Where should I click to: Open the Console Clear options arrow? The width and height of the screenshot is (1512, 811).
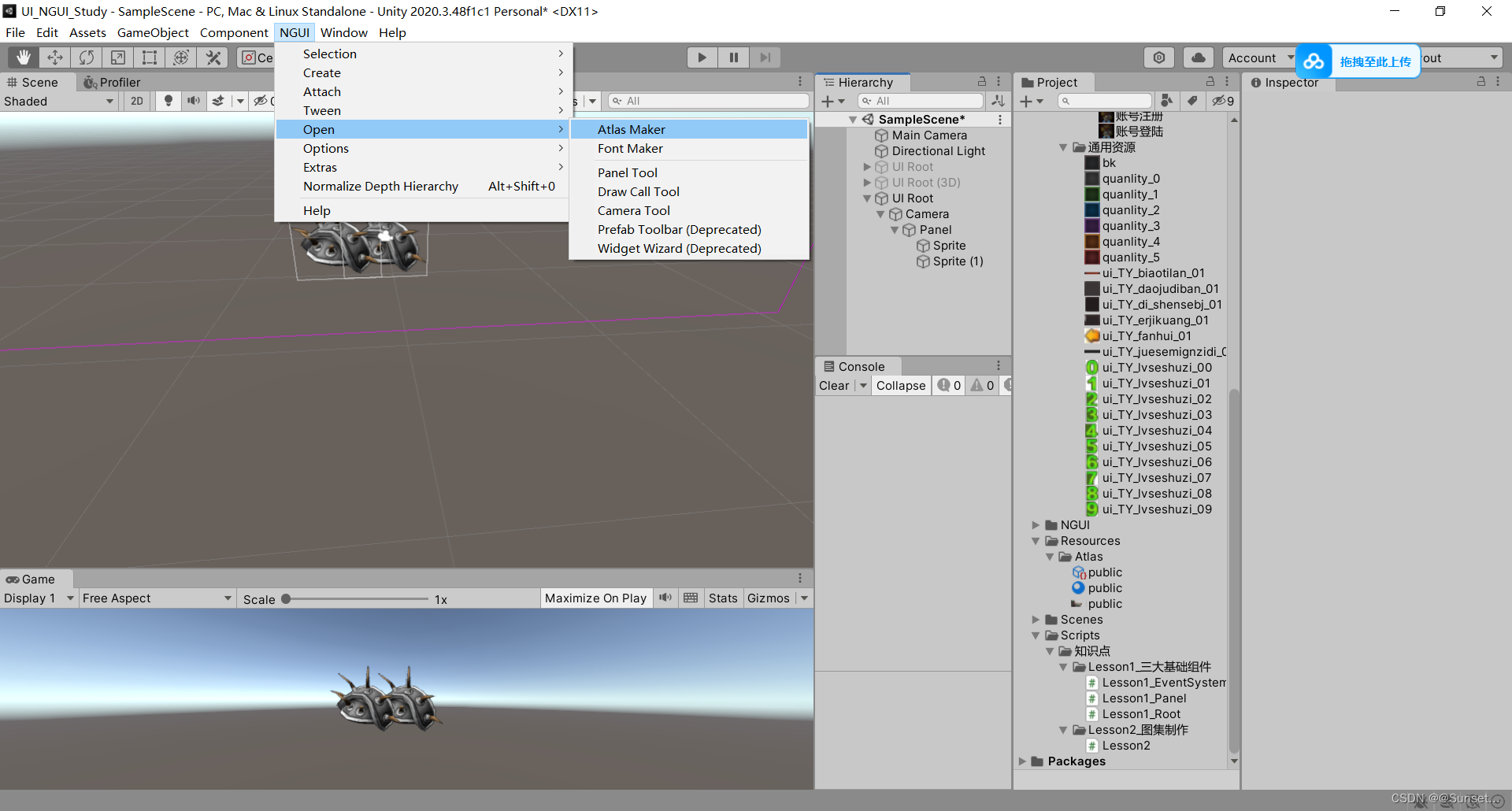click(x=863, y=386)
